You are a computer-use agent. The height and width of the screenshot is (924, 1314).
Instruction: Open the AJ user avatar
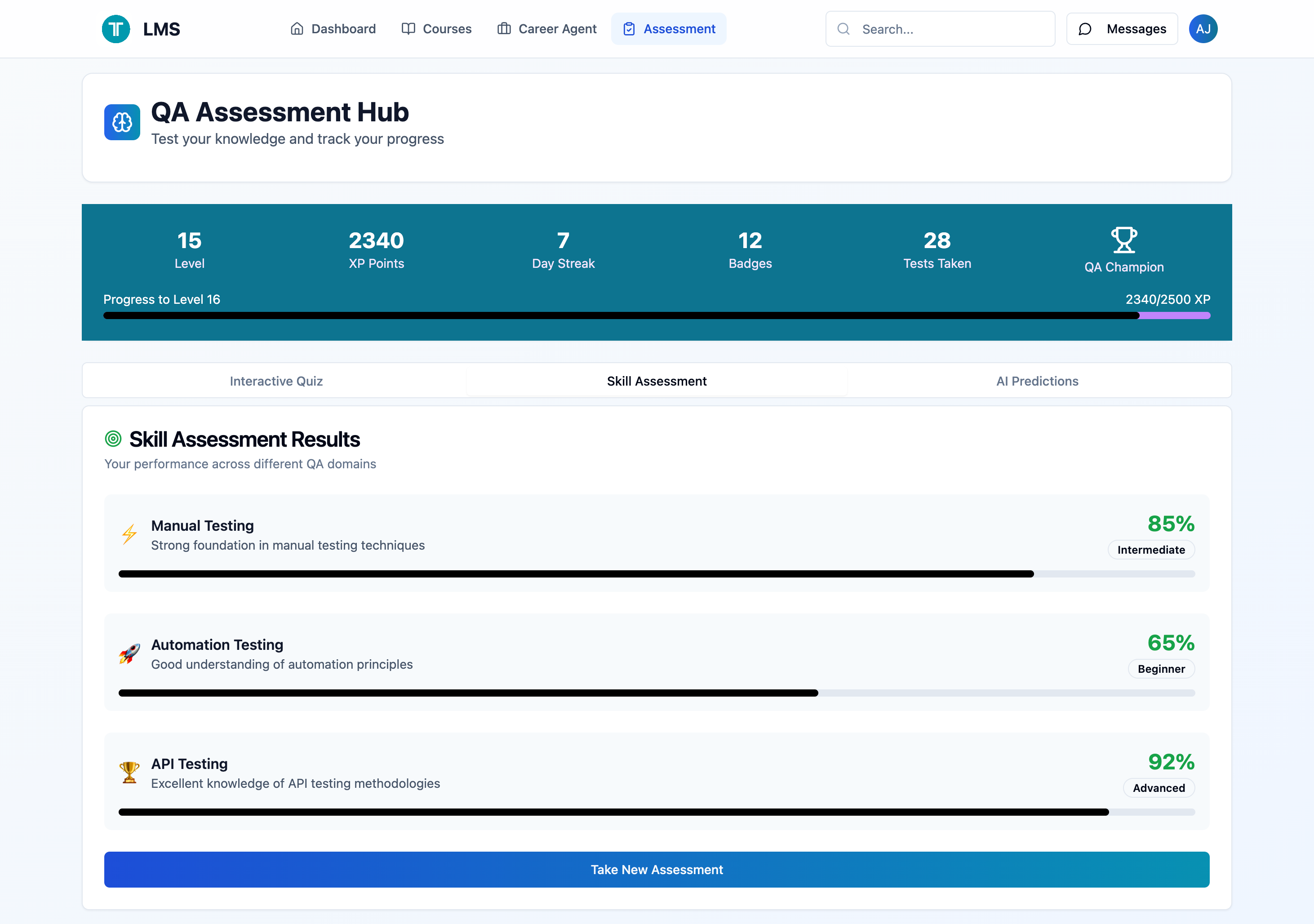1203,29
